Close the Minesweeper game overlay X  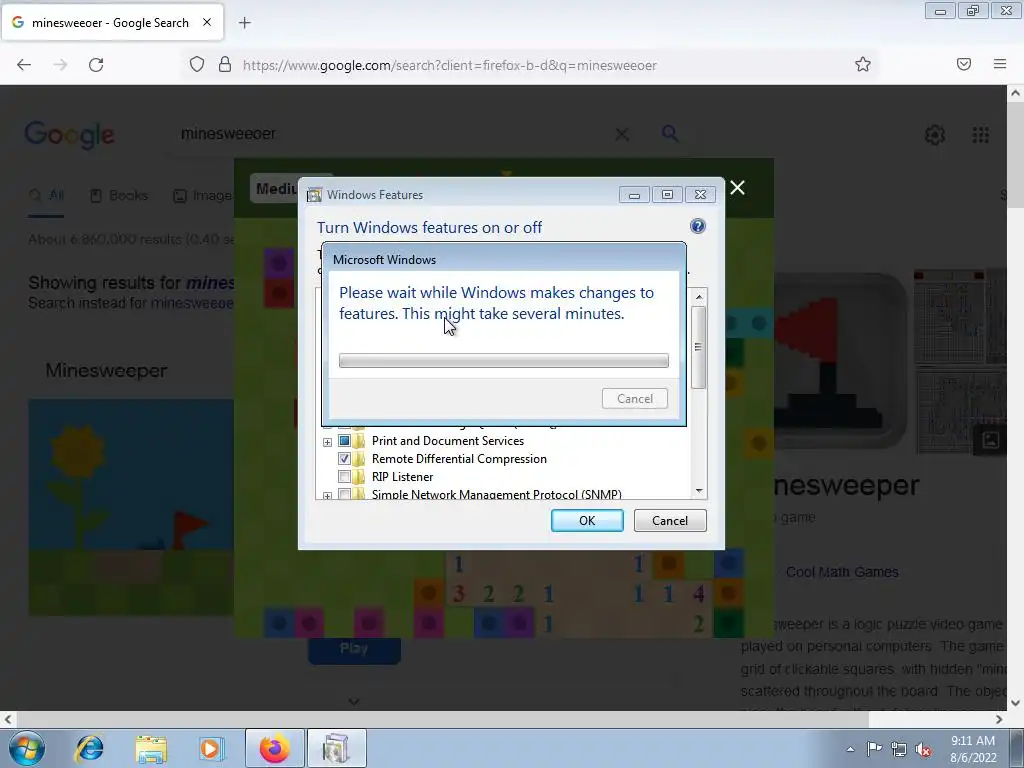(737, 187)
